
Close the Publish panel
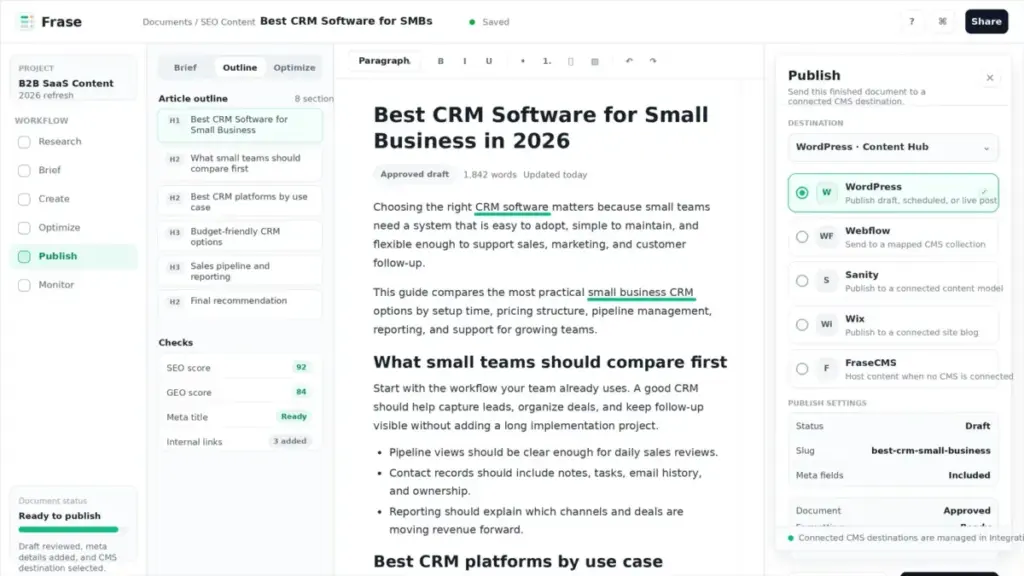990,78
